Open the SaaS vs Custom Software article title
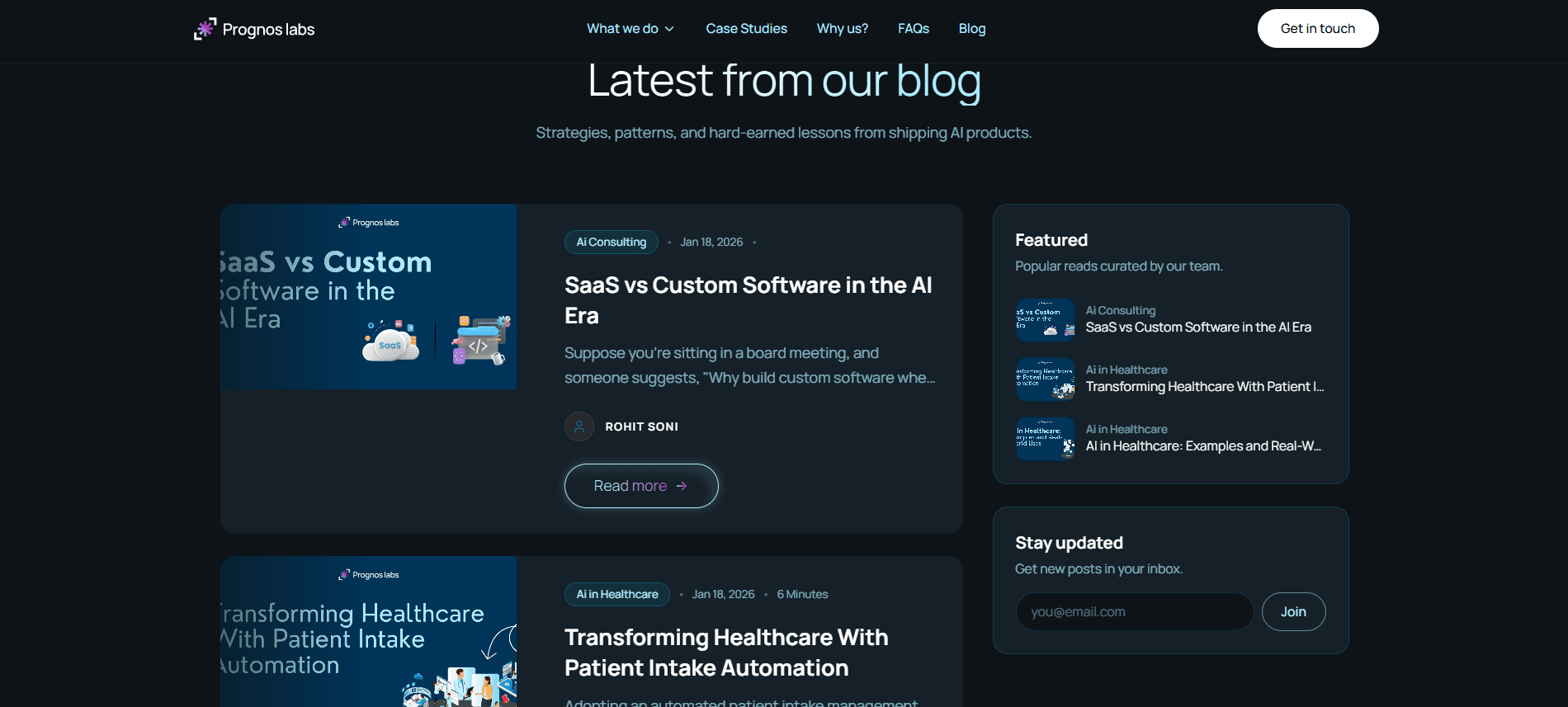The width and height of the screenshot is (1568, 707). coord(748,300)
